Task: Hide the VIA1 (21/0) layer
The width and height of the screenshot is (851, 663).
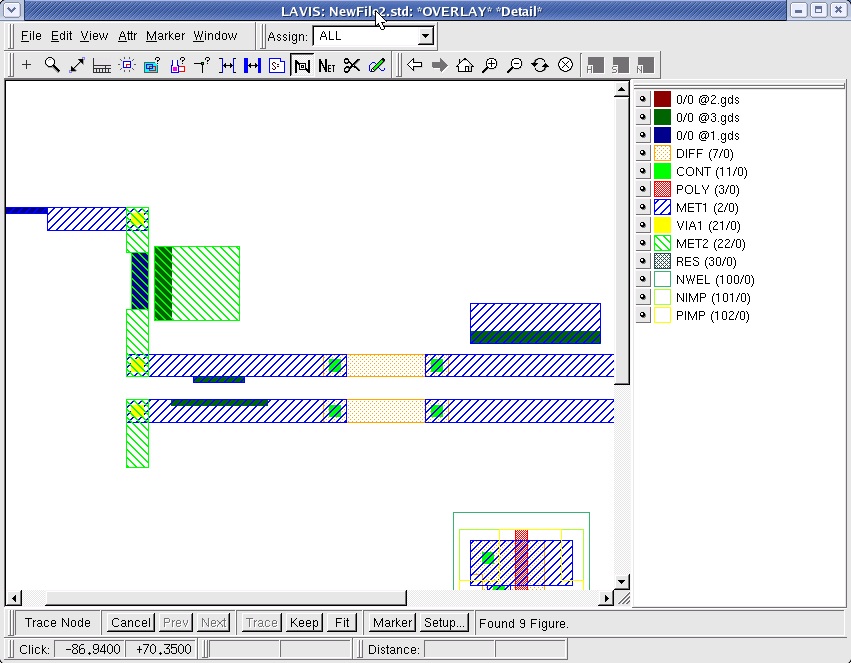Action: tap(643, 225)
